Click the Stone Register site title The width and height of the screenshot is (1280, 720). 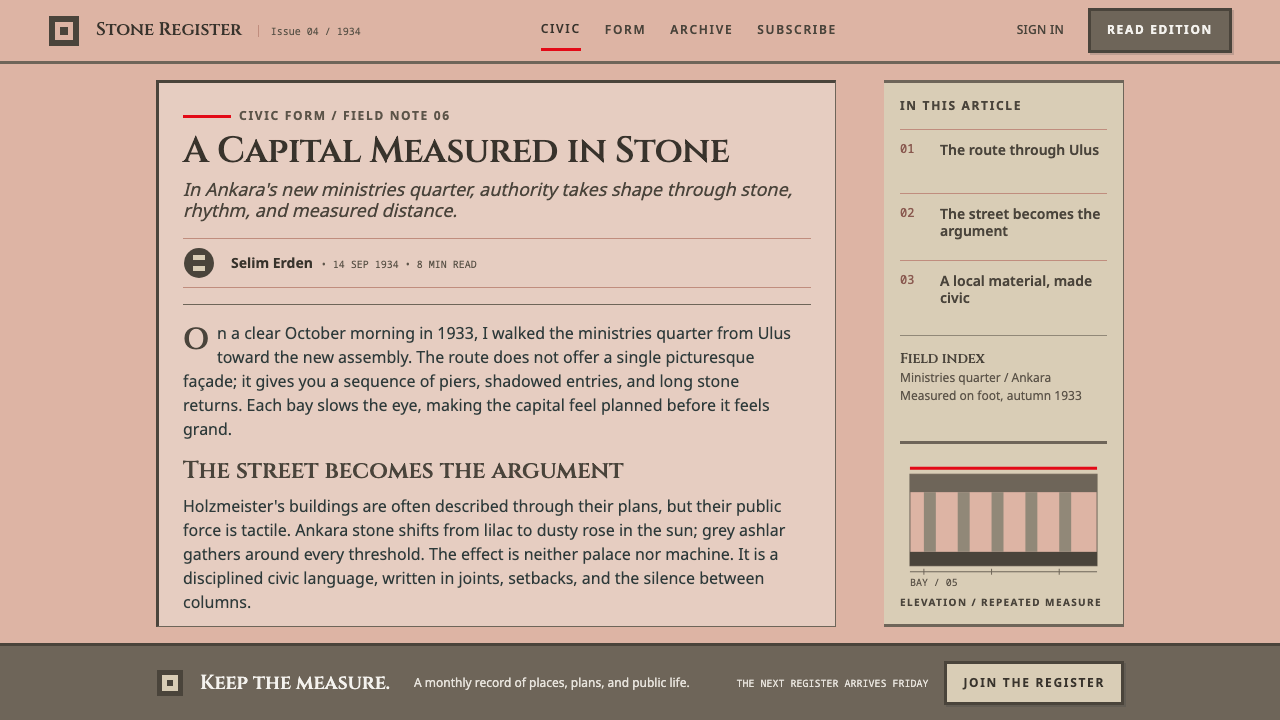(x=169, y=30)
